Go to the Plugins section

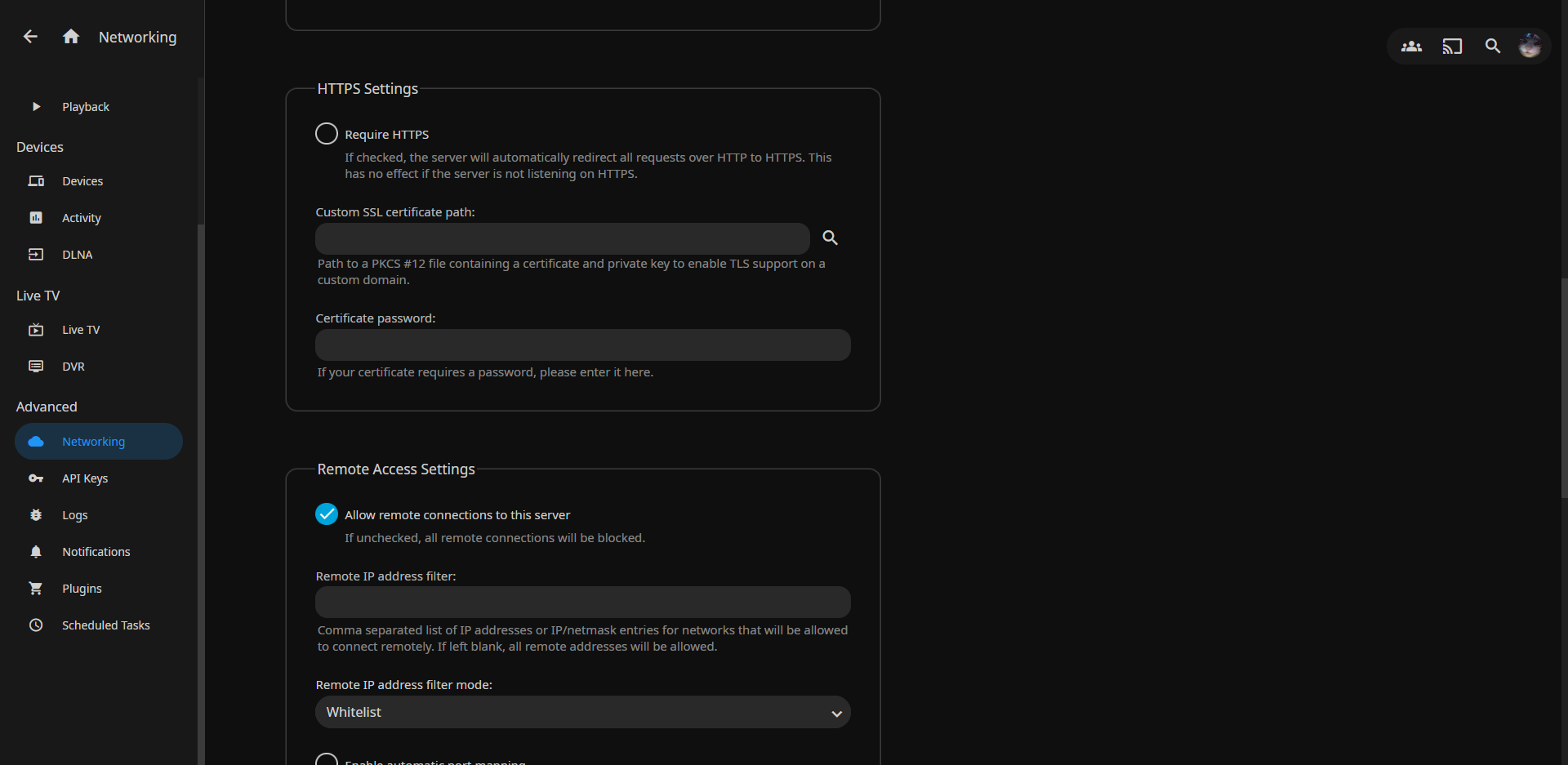(x=82, y=589)
